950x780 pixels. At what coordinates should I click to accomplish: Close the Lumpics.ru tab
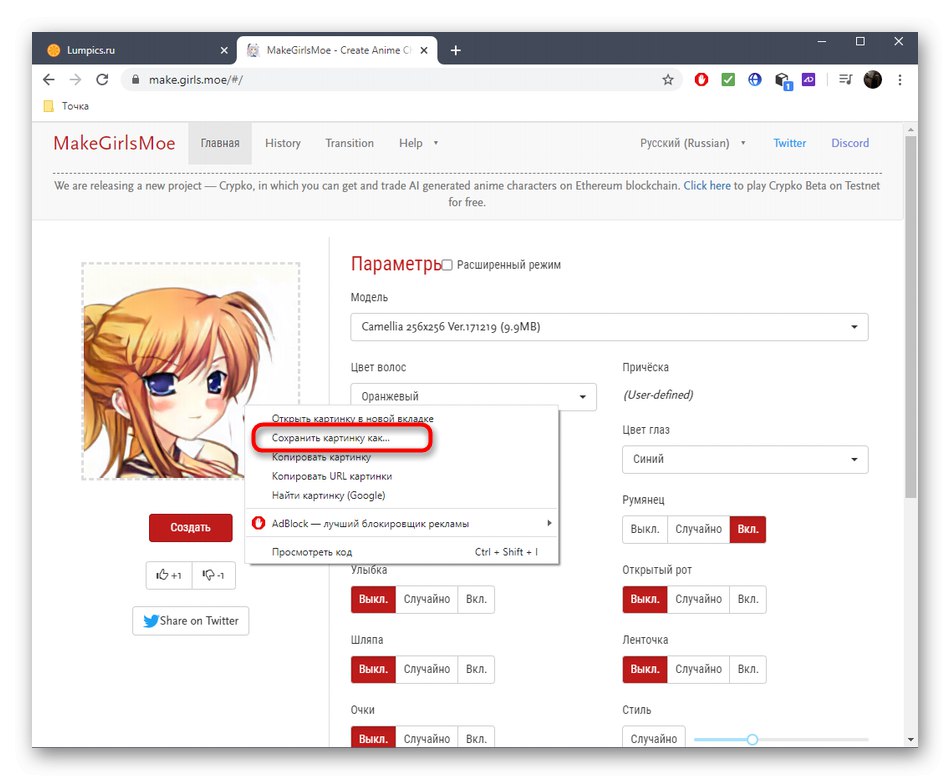(x=224, y=50)
